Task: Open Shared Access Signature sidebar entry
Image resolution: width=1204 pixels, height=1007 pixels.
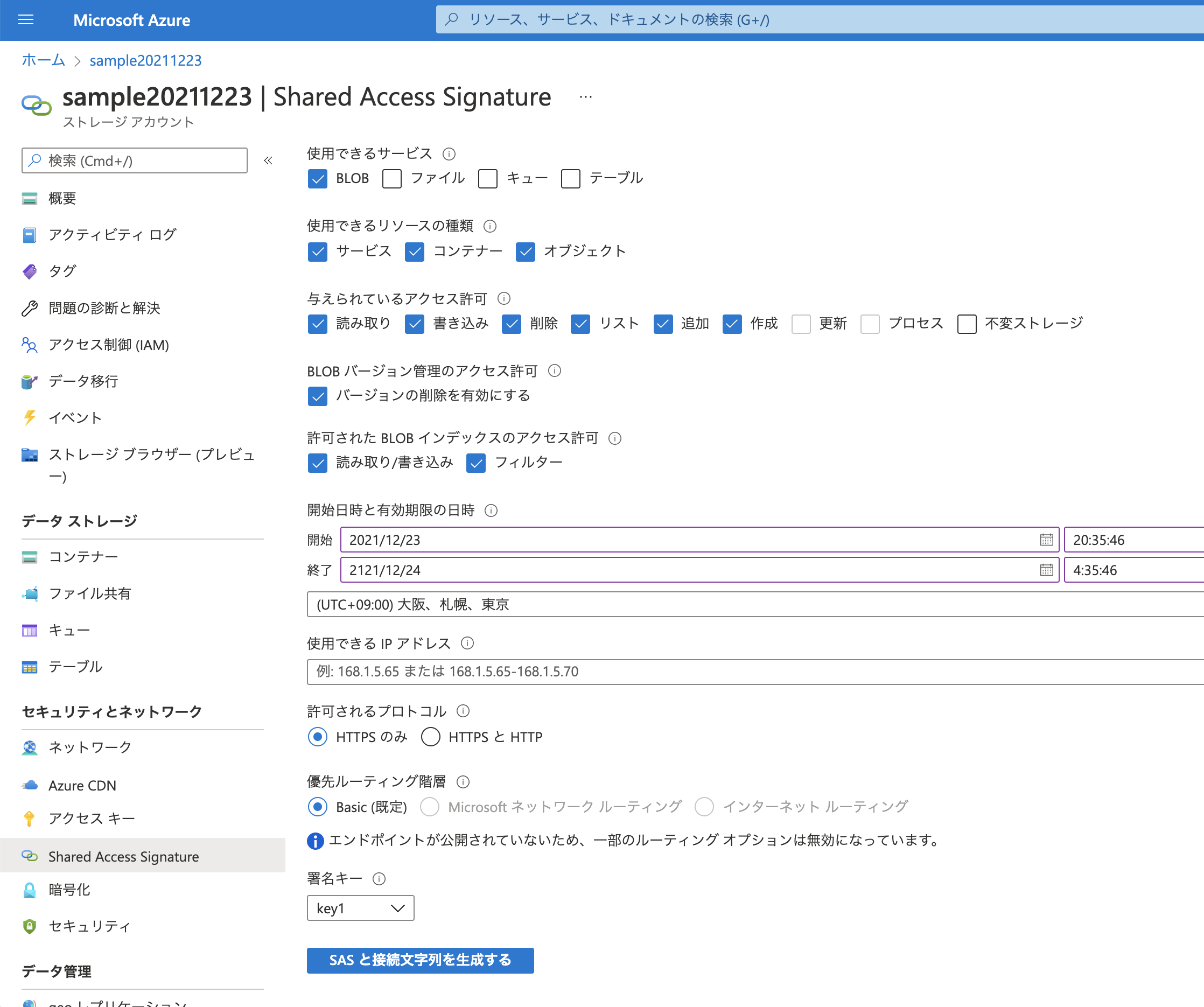Action: pyautogui.click(x=123, y=856)
